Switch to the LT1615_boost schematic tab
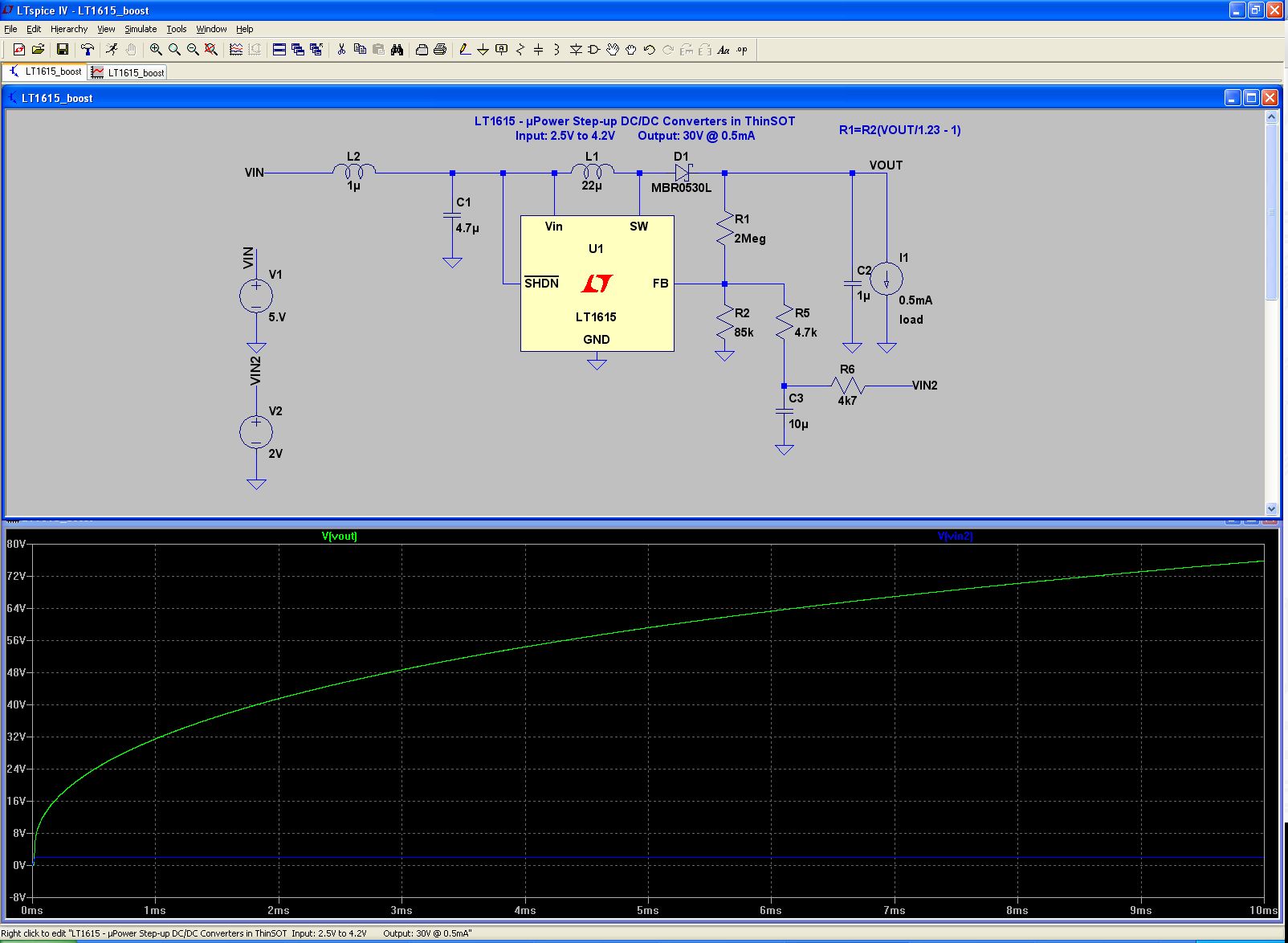1288x943 pixels. pos(45,71)
